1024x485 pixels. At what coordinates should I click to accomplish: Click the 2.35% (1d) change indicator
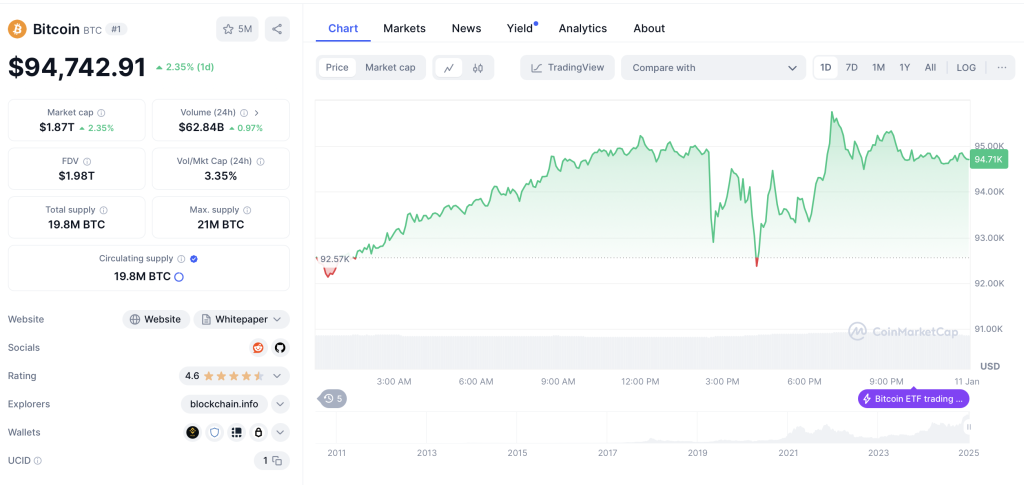(185, 67)
